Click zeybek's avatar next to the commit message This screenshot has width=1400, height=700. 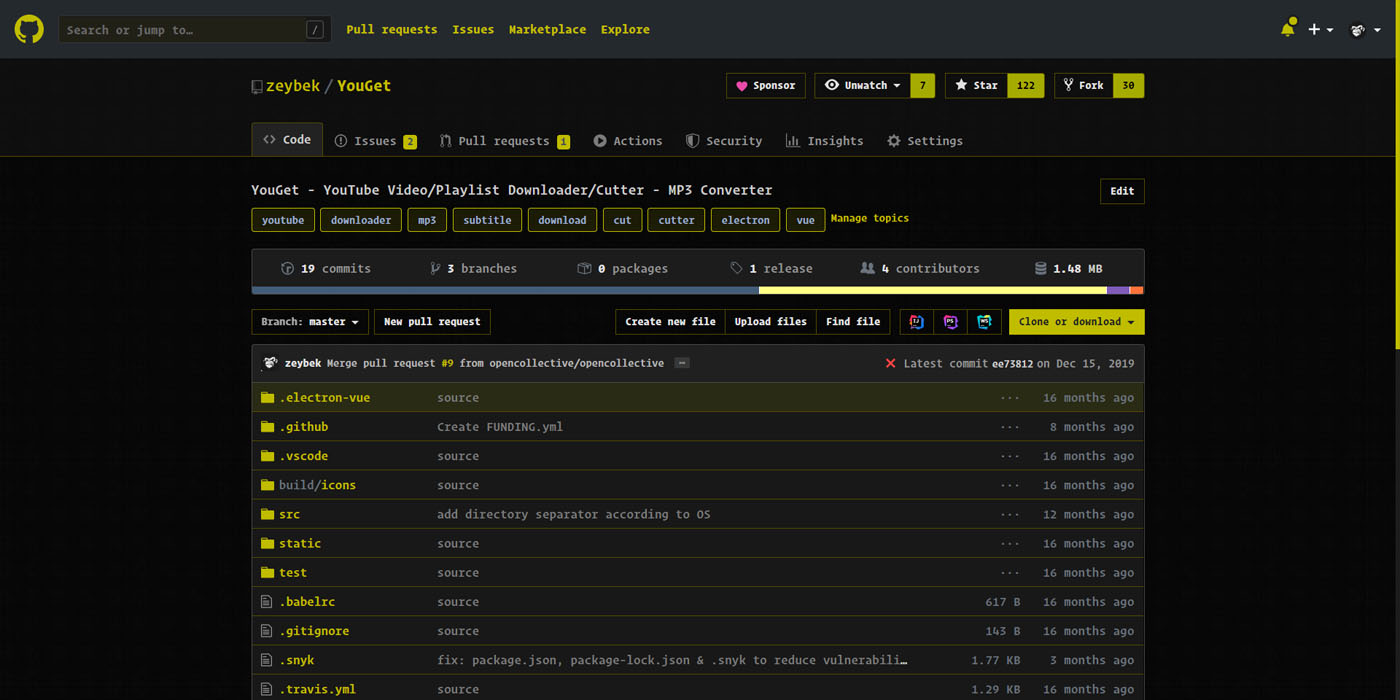point(270,362)
